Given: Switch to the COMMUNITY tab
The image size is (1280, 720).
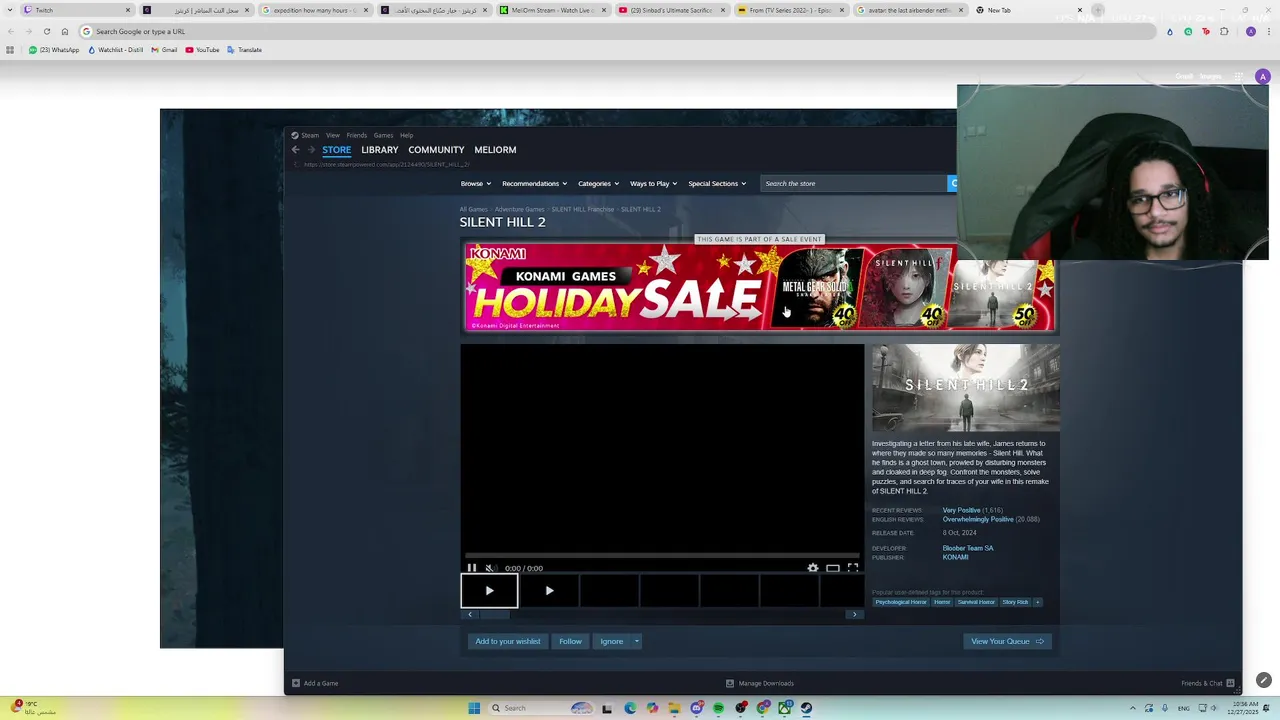Looking at the screenshot, I should coord(436,150).
